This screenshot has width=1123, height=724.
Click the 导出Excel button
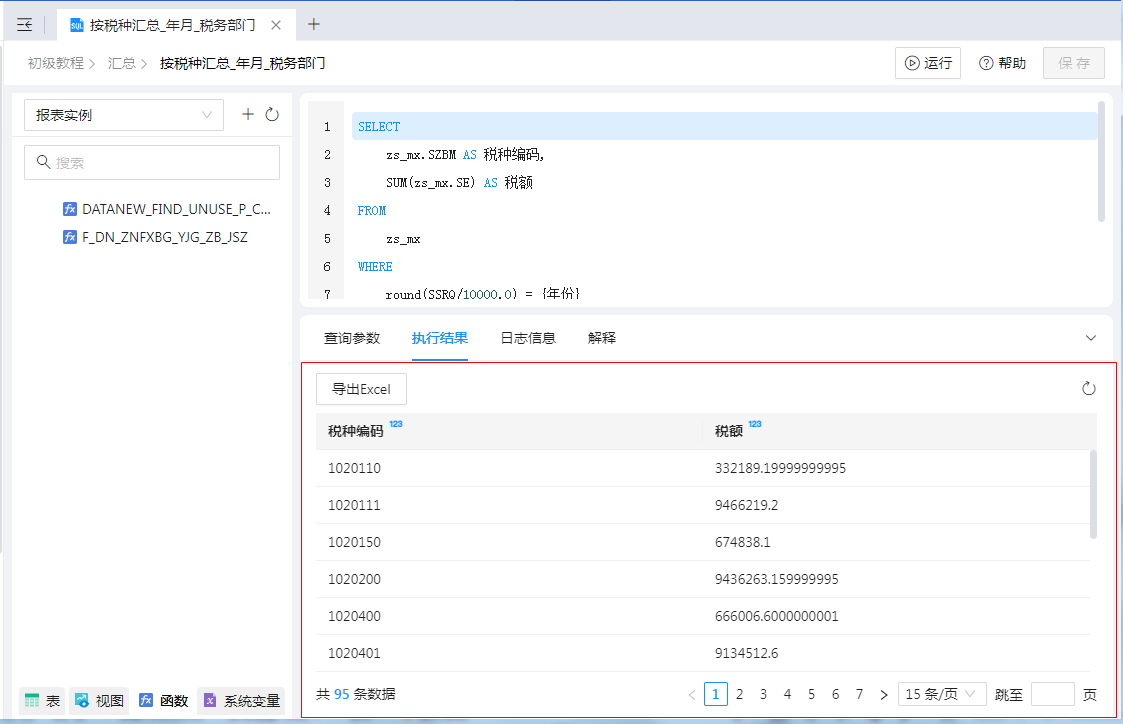coord(361,389)
